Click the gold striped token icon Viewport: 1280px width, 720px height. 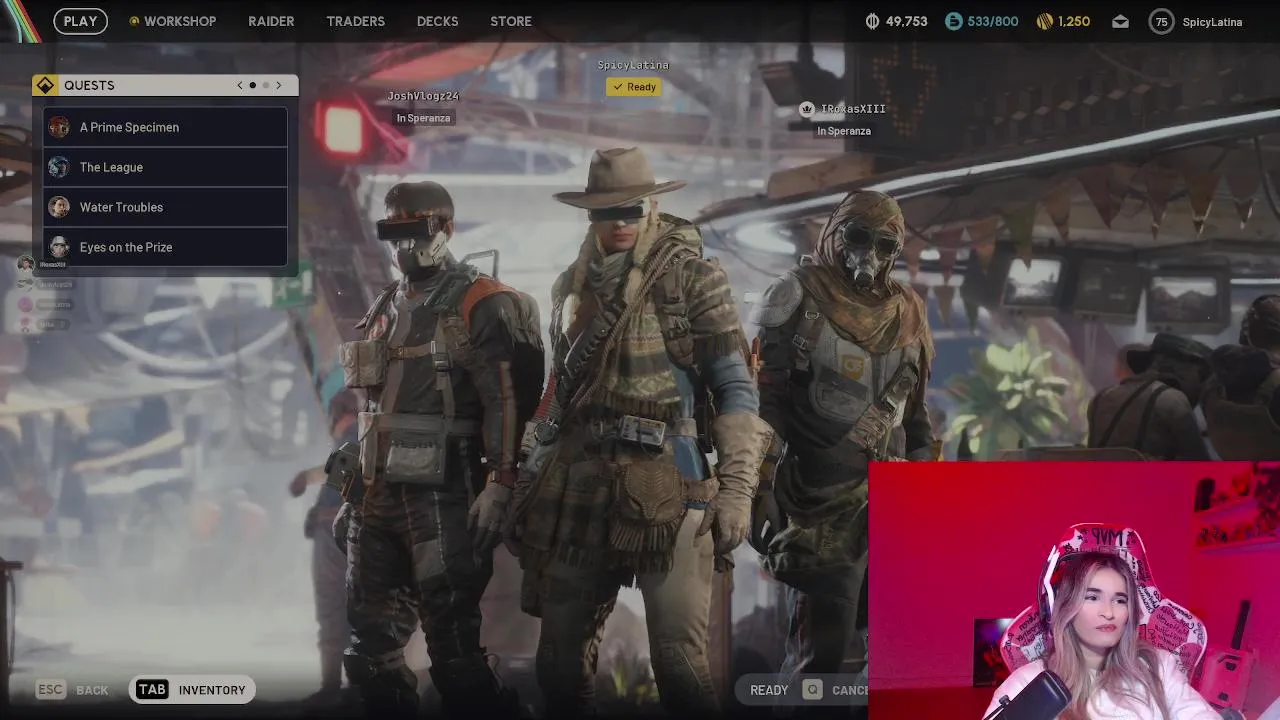[1045, 21]
